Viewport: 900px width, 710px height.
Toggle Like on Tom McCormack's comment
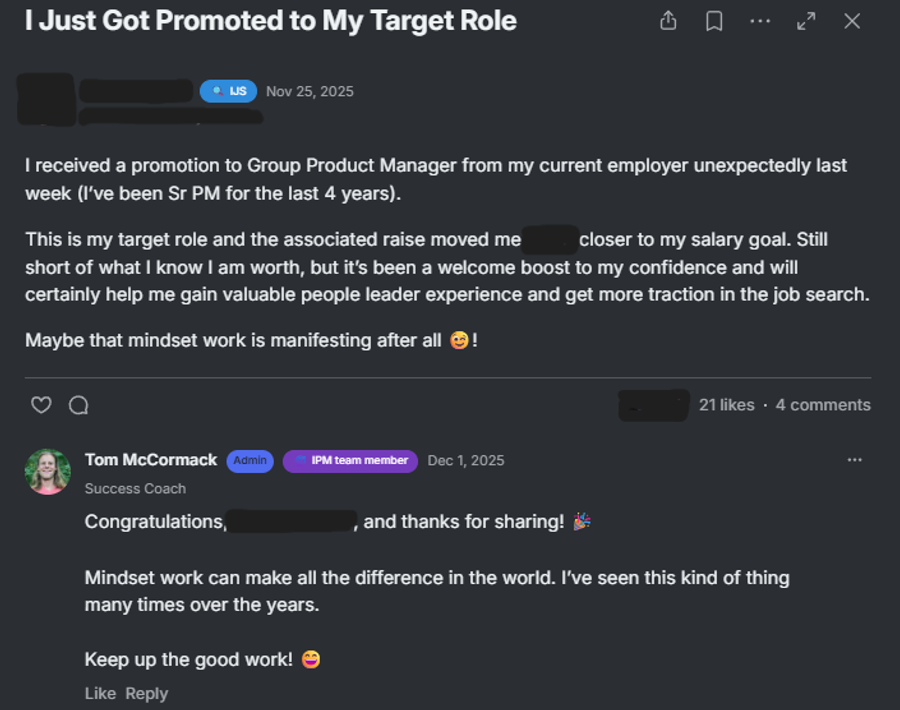(100, 693)
